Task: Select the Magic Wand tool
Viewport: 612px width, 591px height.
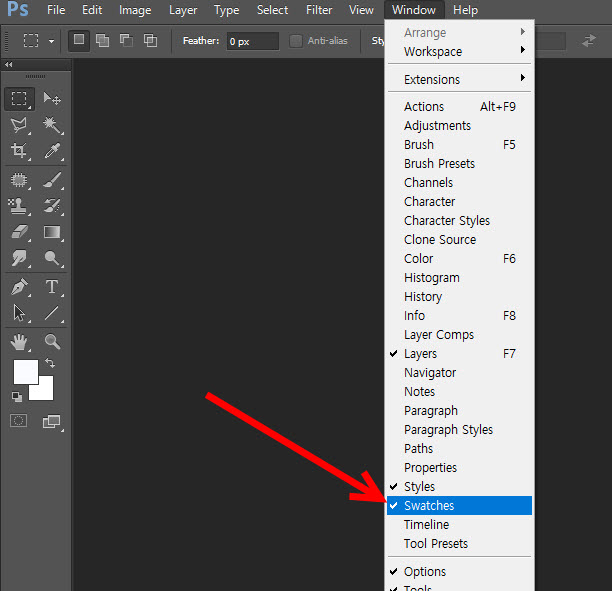Action: coord(52,125)
